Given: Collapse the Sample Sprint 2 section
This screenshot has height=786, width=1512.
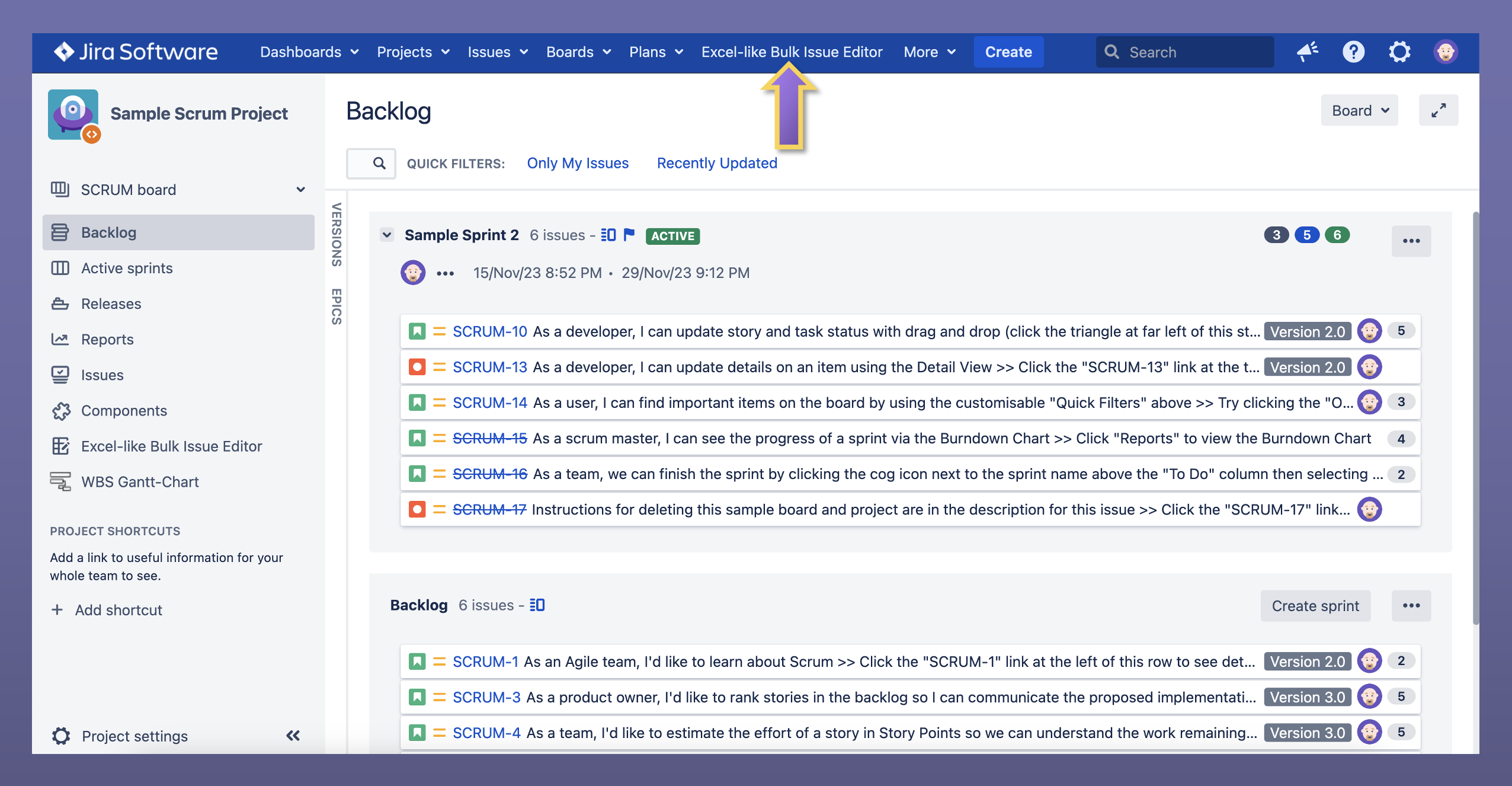Looking at the screenshot, I should point(387,235).
